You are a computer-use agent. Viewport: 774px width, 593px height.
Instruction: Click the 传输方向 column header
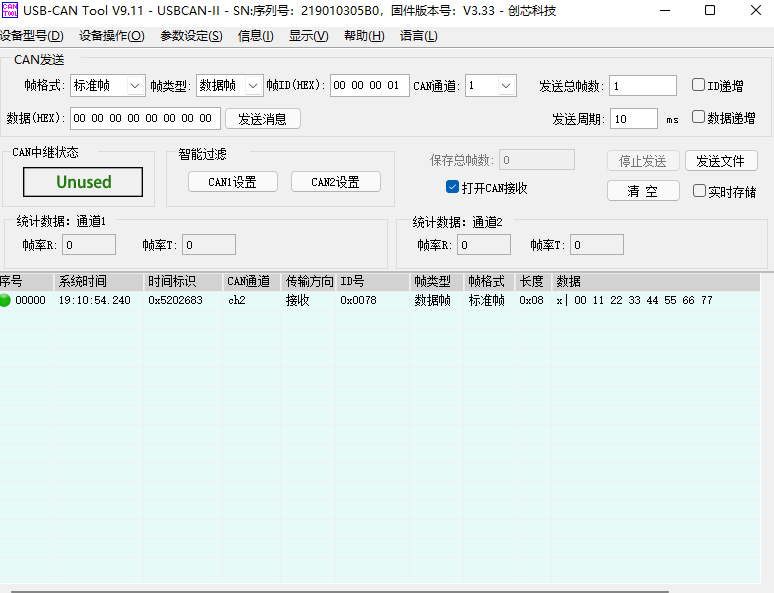[308, 282]
